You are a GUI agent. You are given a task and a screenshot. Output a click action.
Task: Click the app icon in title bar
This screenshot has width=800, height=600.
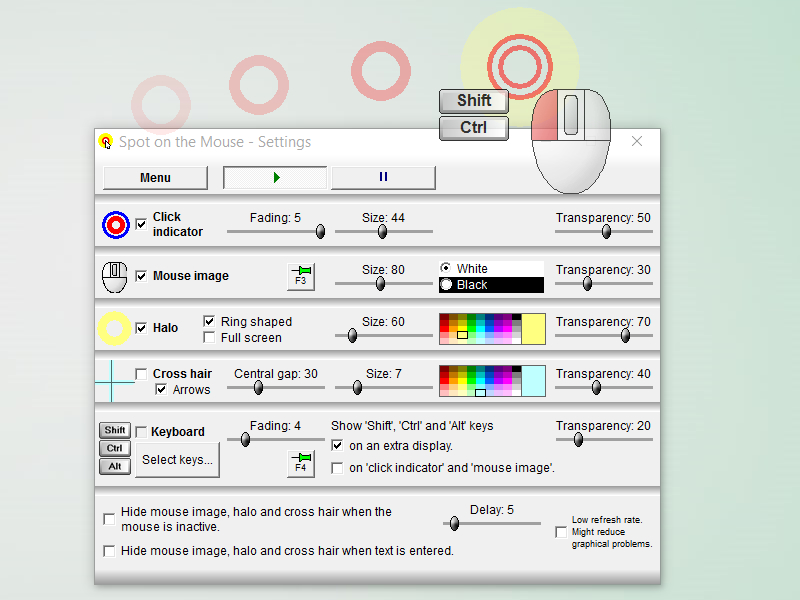(x=106, y=141)
